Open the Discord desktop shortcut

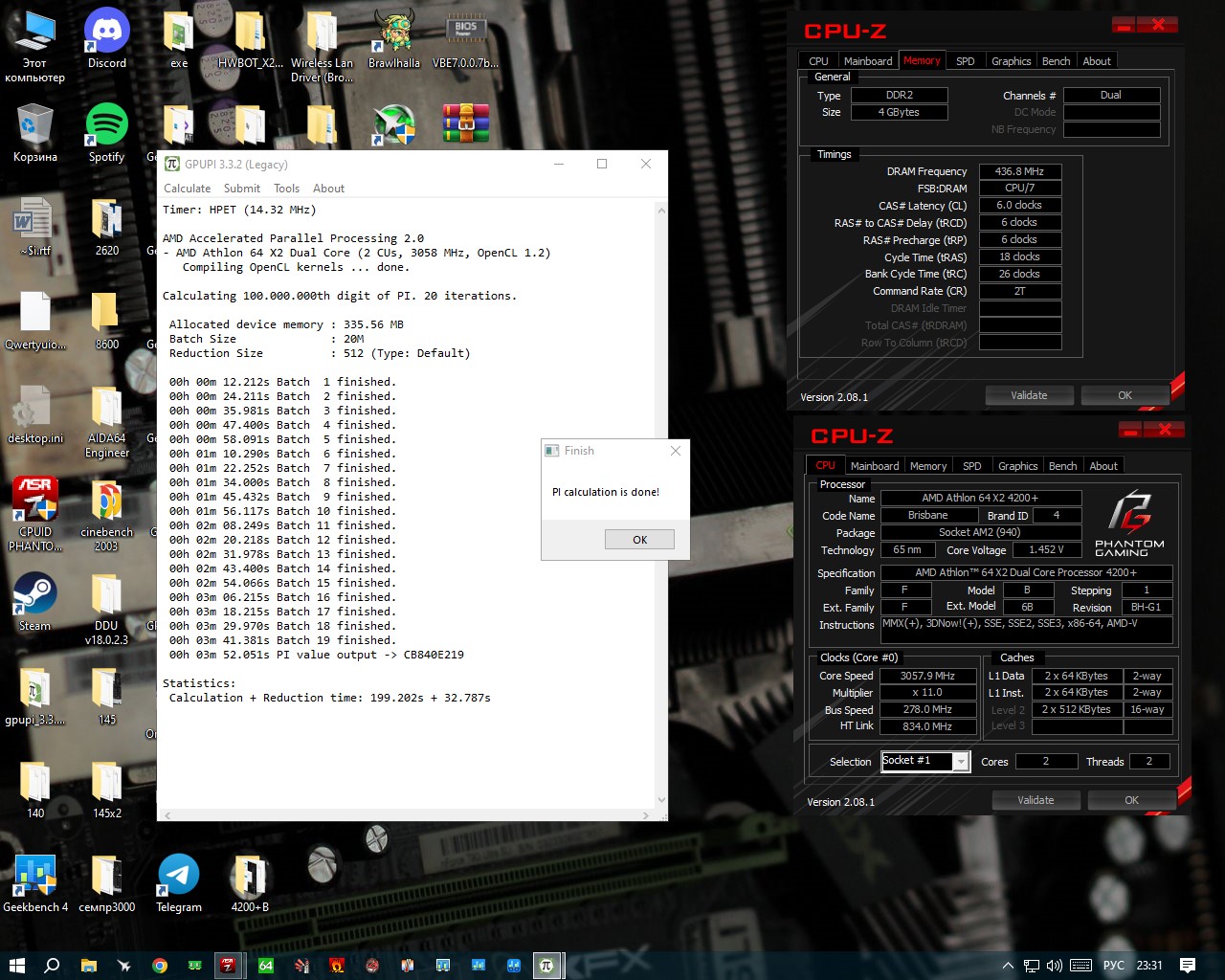click(x=107, y=39)
